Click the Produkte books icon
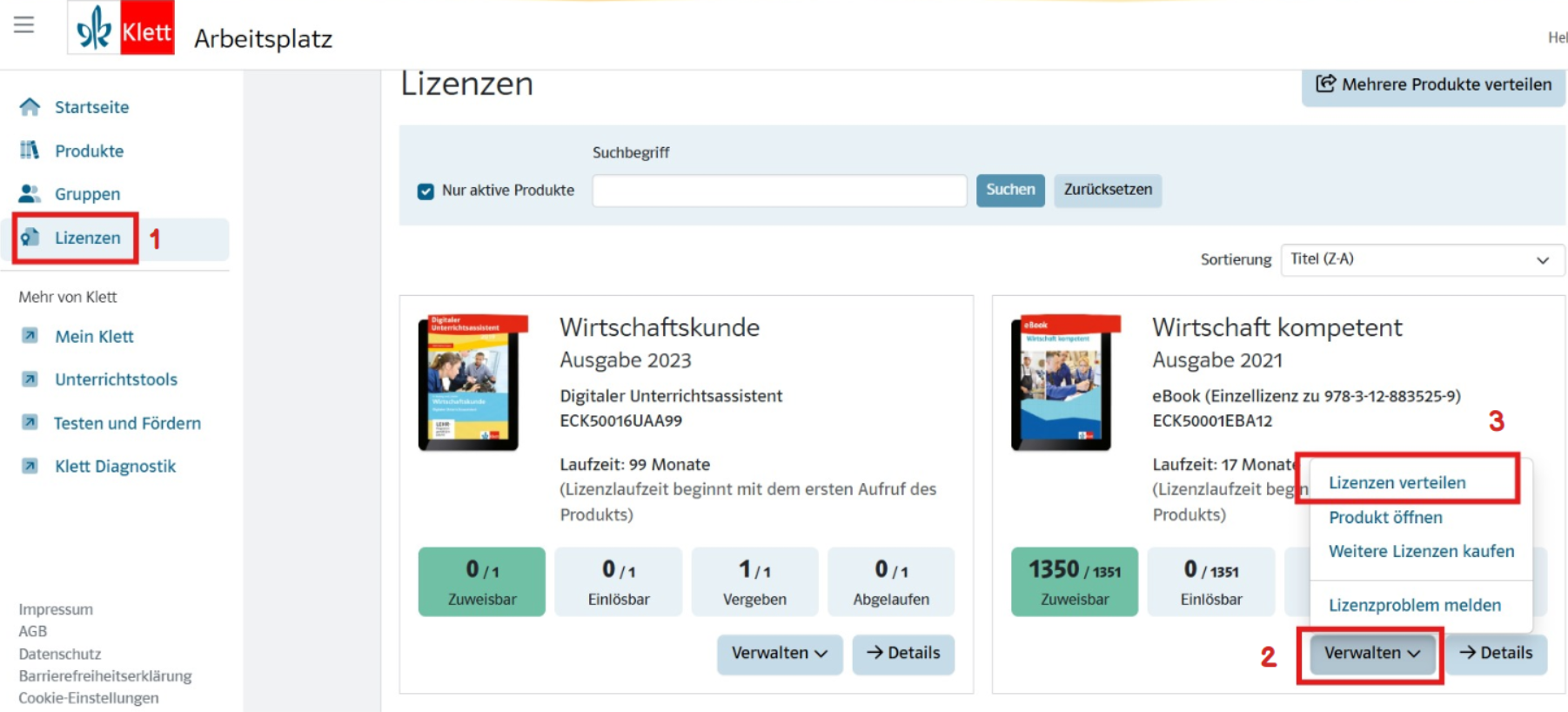Screen dimensions: 1568x712 (x=30, y=151)
